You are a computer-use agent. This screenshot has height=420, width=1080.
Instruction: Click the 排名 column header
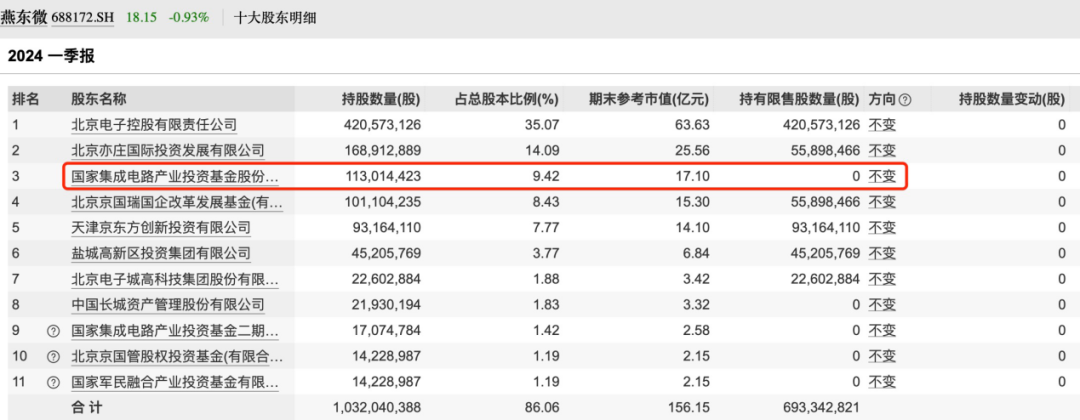tap(25, 100)
